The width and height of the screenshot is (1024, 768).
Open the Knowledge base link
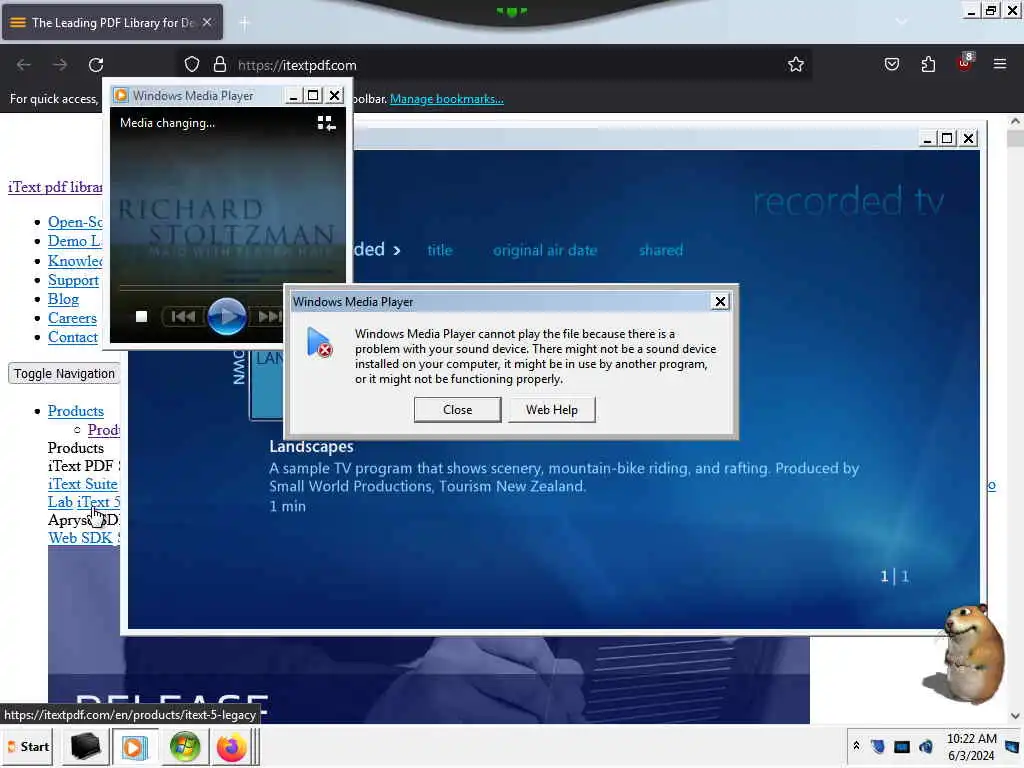coord(75,261)
